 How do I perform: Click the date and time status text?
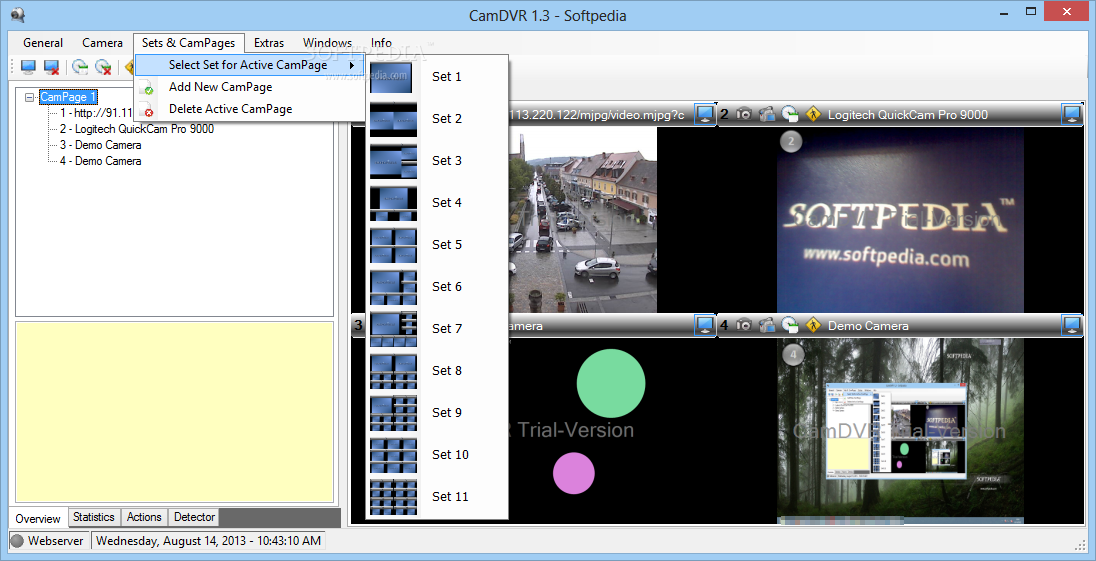(208, 541)
